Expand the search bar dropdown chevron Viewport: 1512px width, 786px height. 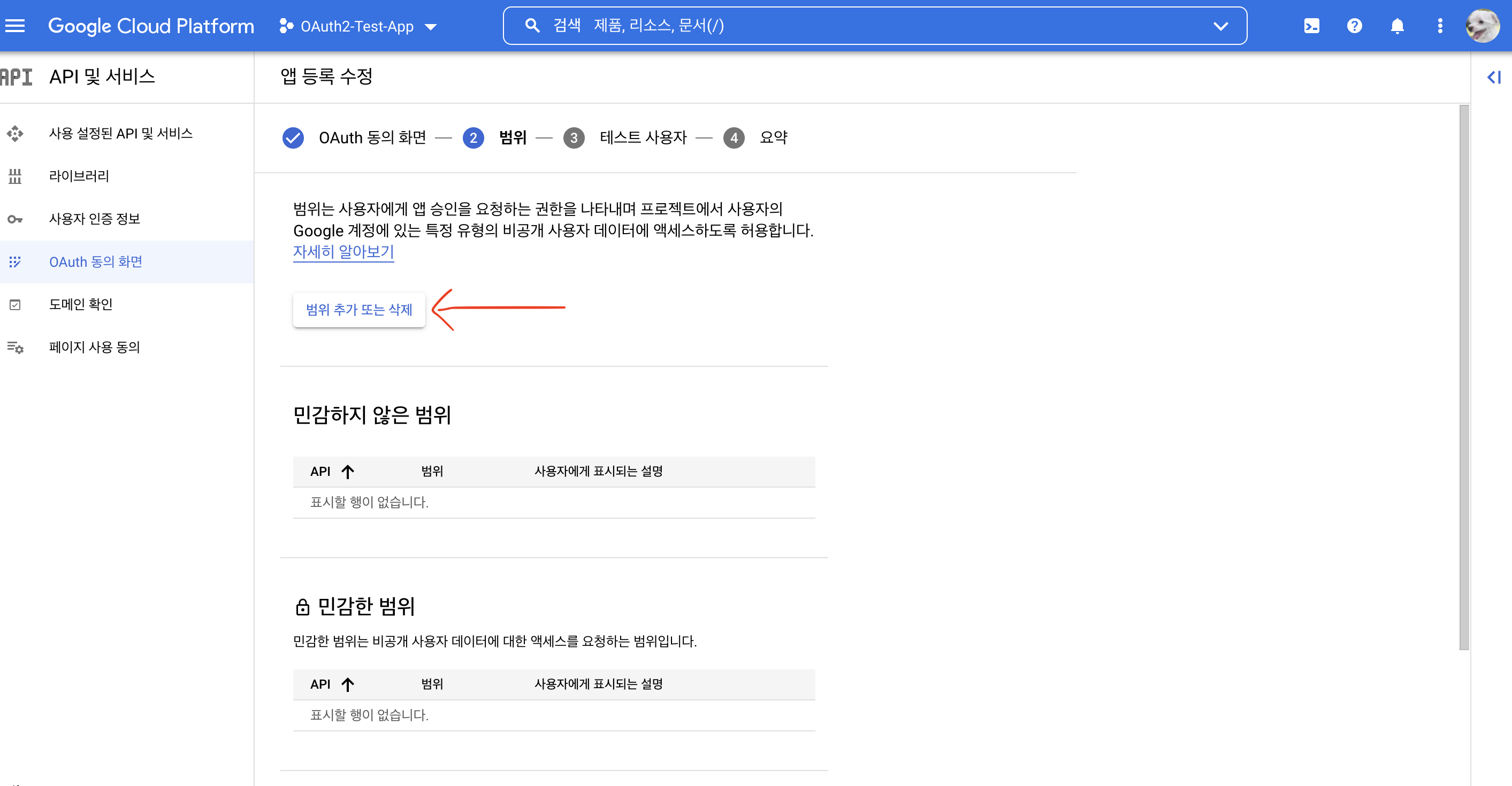pos(1220,26)
